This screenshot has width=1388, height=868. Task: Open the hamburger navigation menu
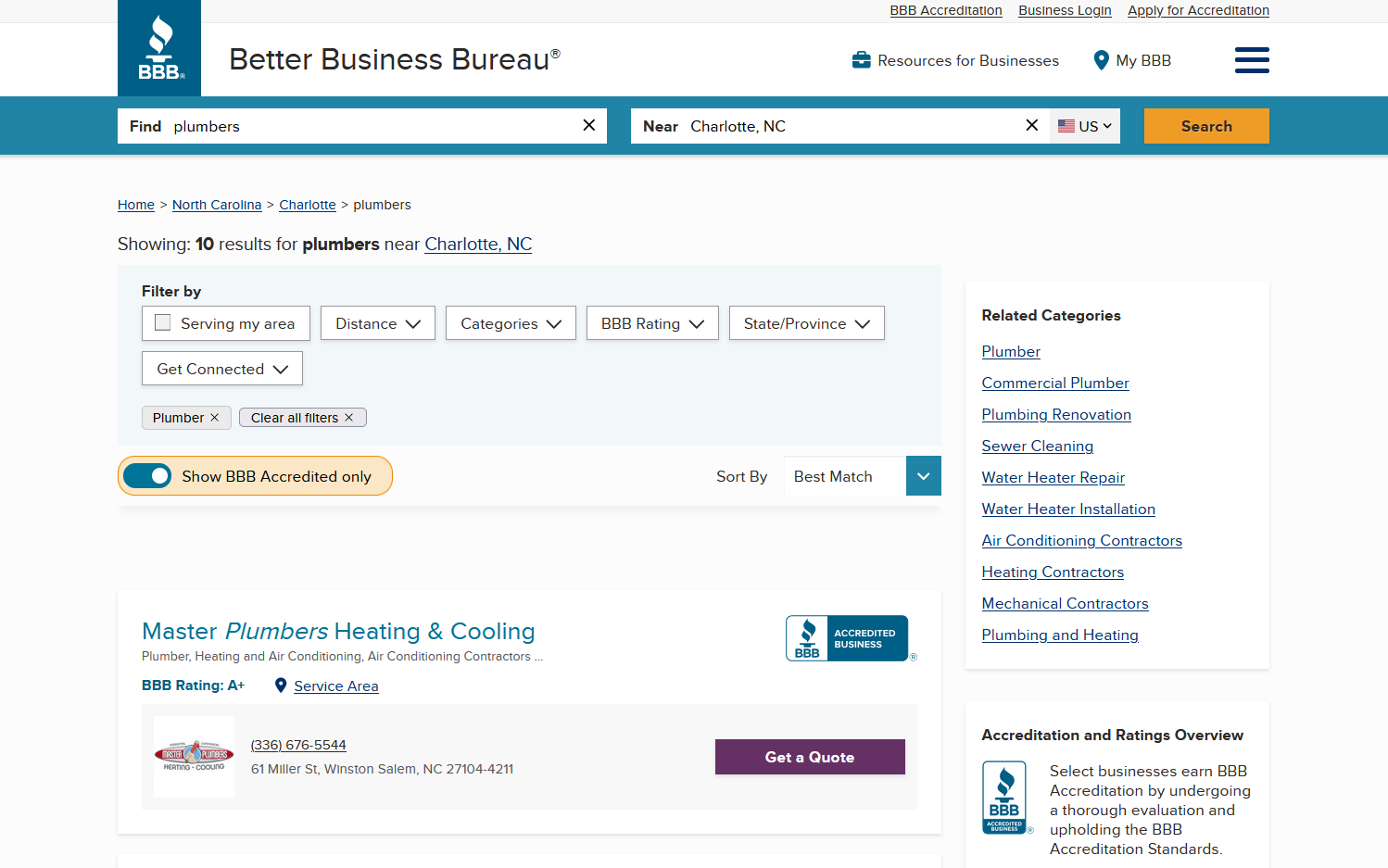tap(1252, 59)
